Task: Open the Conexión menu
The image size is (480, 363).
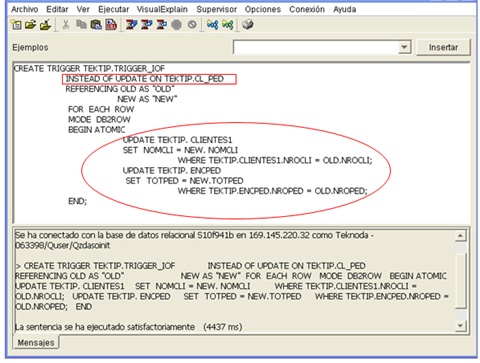Action: coord(307,9)
